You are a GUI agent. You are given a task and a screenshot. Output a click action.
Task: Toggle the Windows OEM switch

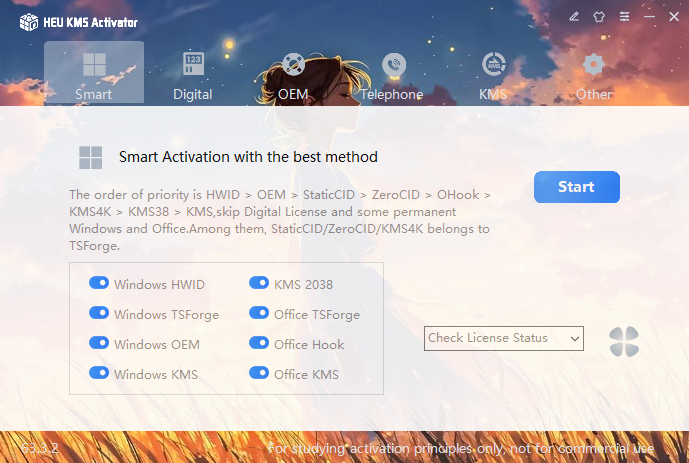coord(99,343)
